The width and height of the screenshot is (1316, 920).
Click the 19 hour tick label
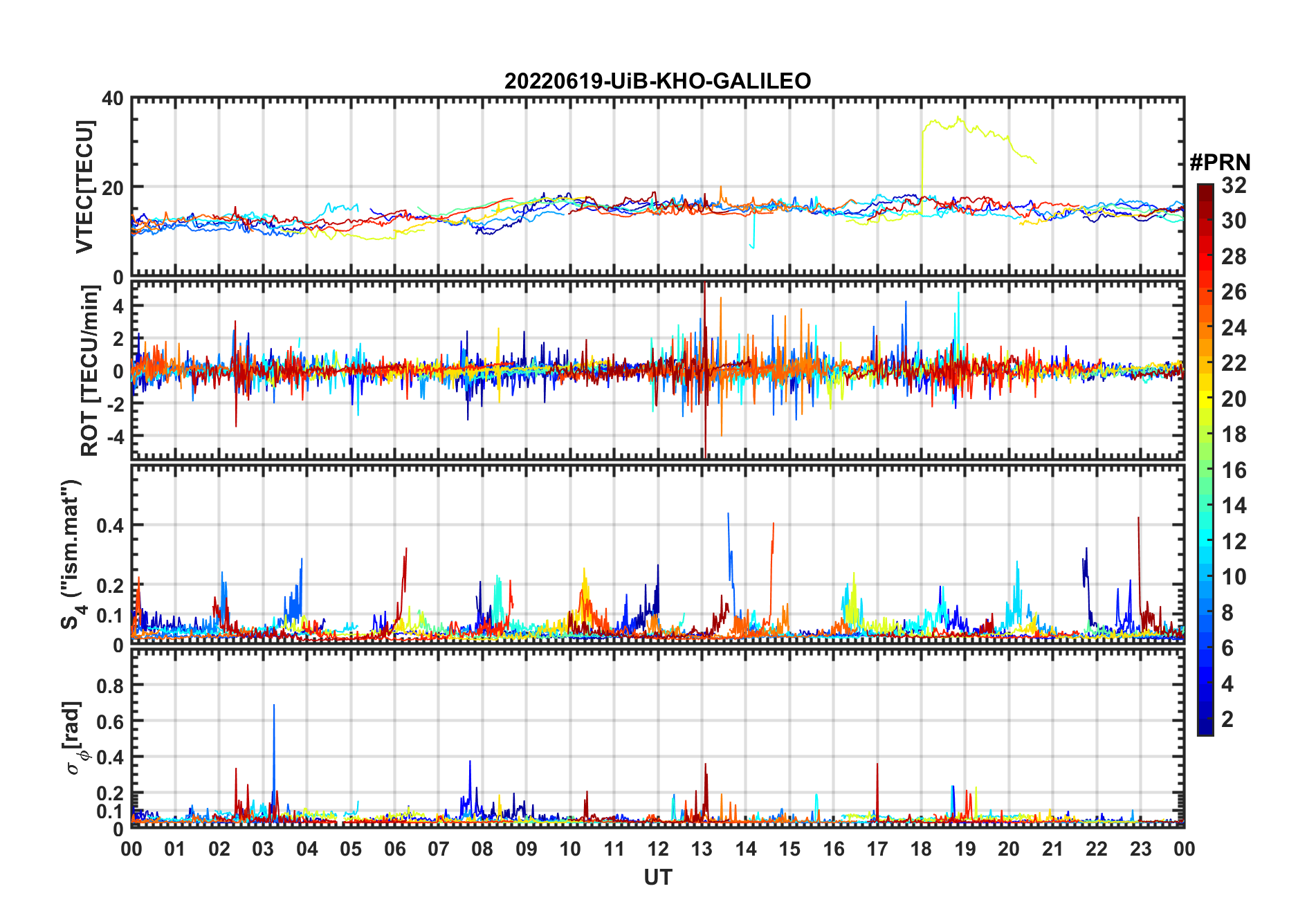coord(965,849)
